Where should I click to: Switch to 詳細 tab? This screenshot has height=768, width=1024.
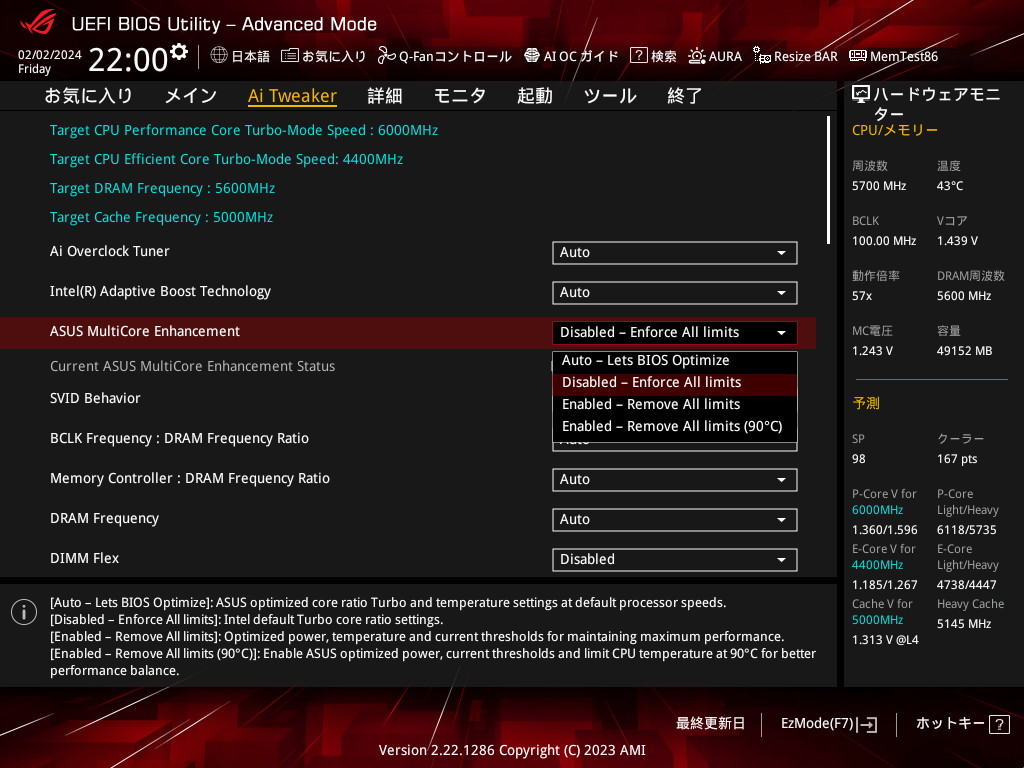click(x=385, y=96)
